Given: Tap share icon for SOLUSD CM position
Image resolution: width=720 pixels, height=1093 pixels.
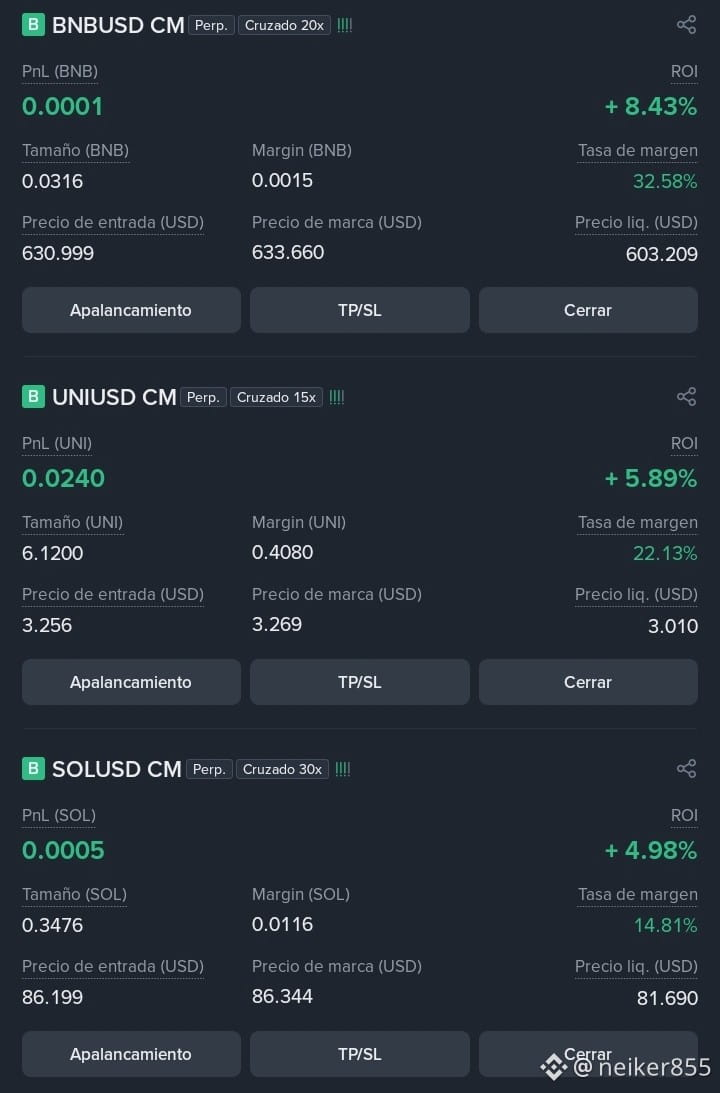Looking at the screenshot, I should click(x=687, y=768).
